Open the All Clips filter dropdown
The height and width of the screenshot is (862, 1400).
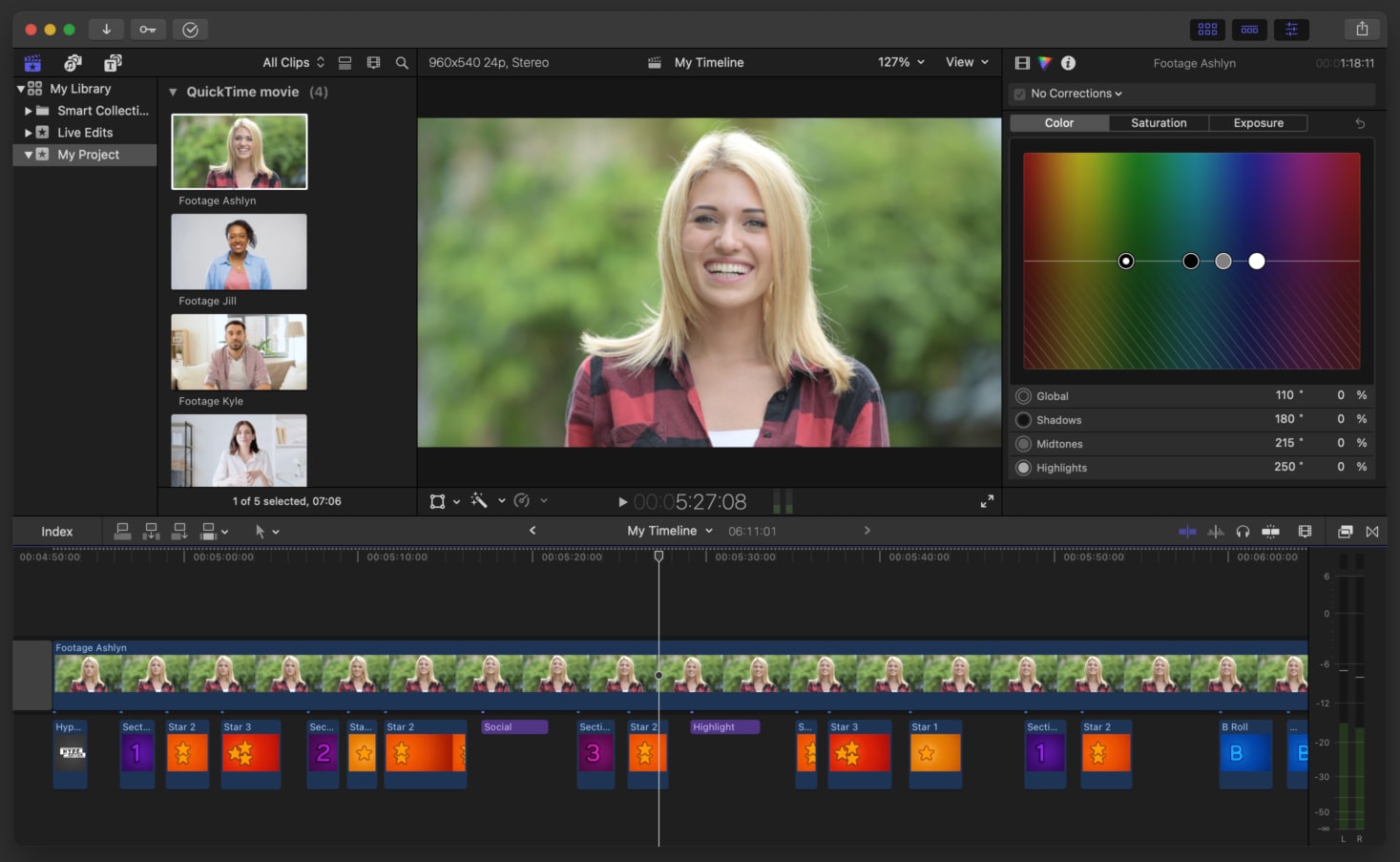click(x=293, y=63)
